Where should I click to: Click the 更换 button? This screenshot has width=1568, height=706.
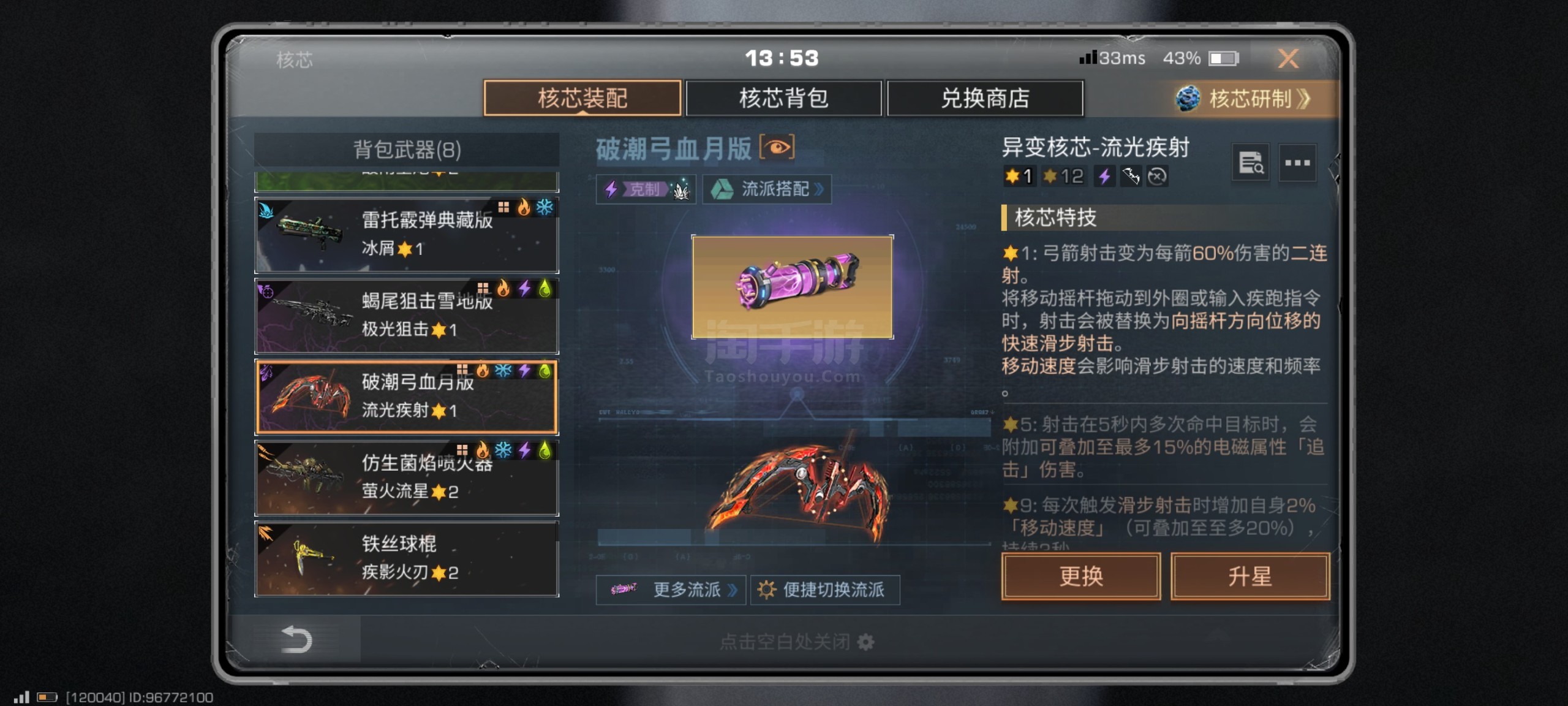(x=1081, y=576)
